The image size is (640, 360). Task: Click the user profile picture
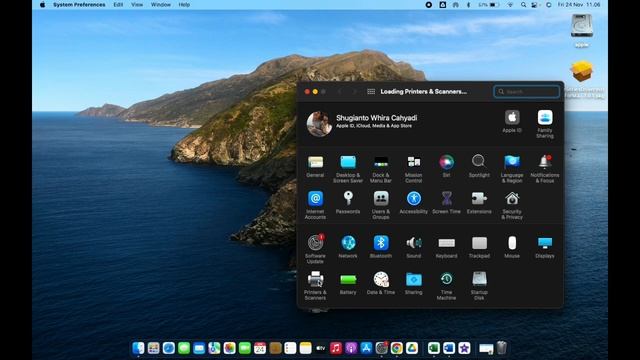[319, 124]
